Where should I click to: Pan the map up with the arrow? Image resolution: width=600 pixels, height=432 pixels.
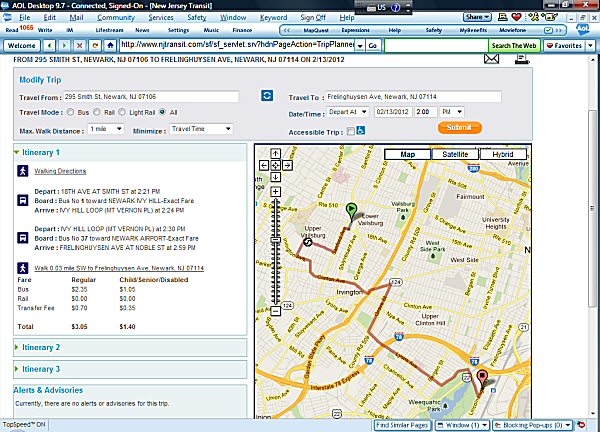(276, 153)
